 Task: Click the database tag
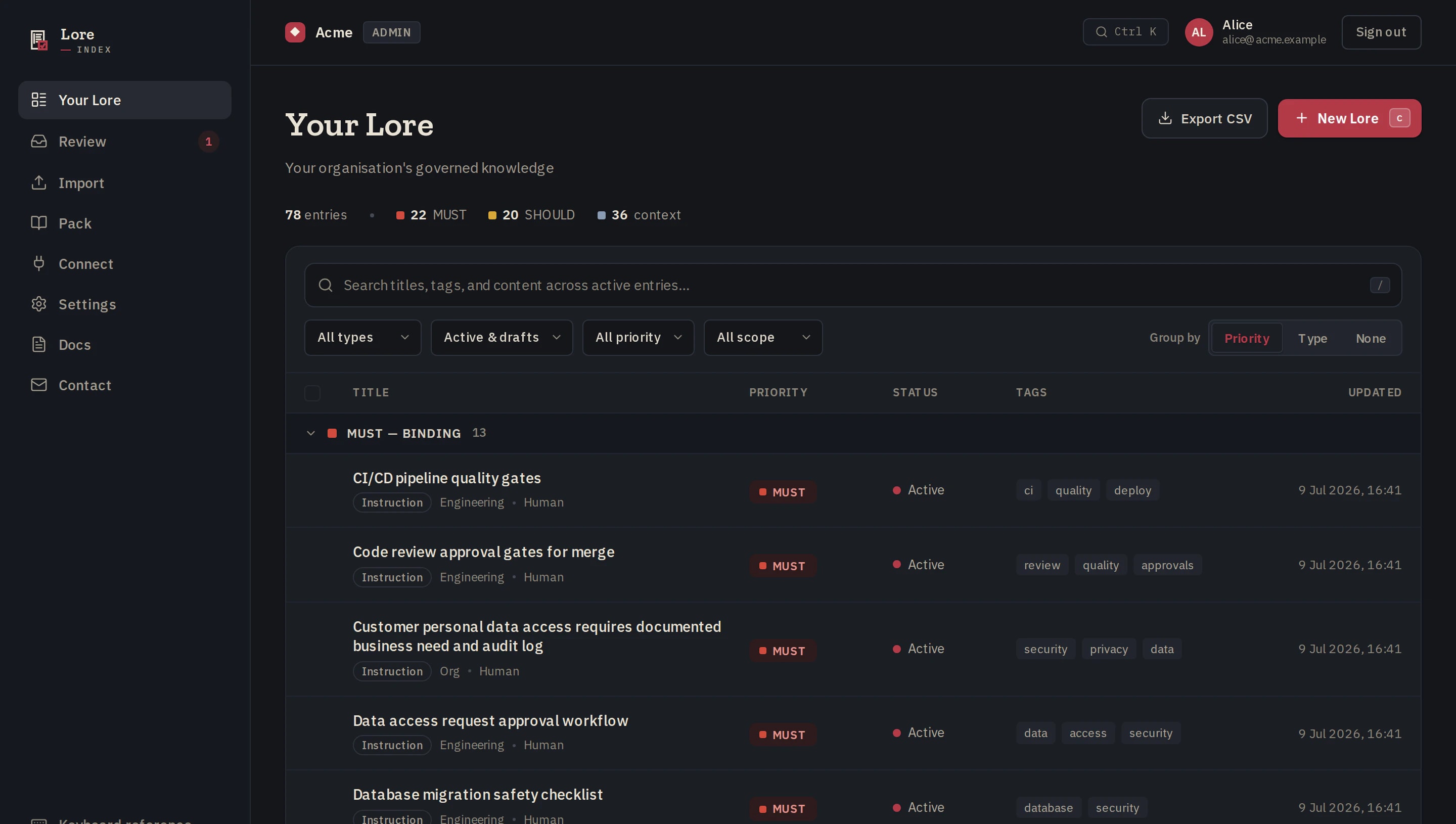tap(1048, 808)
